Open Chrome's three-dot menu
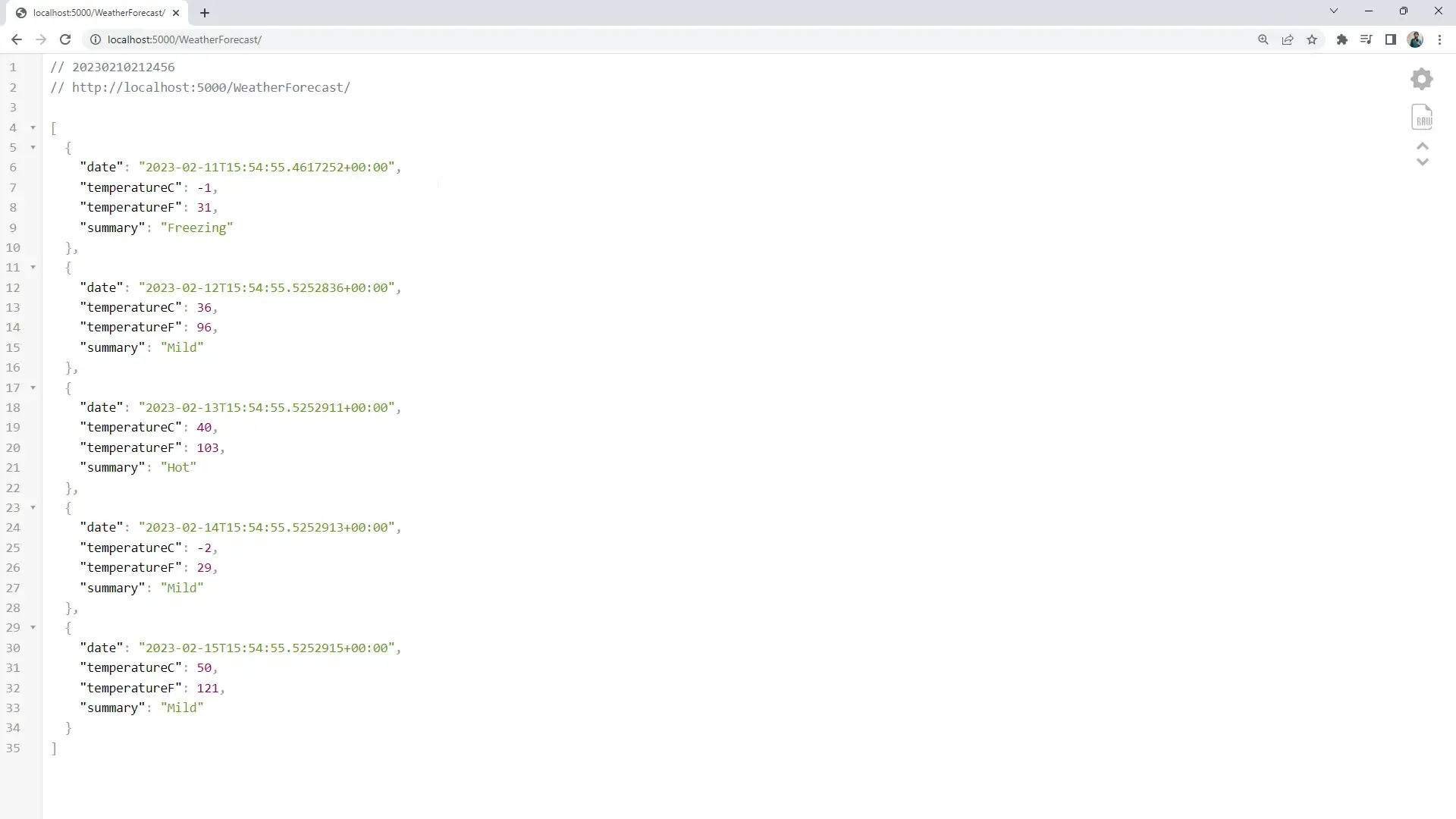 [x=1440, y=39]
